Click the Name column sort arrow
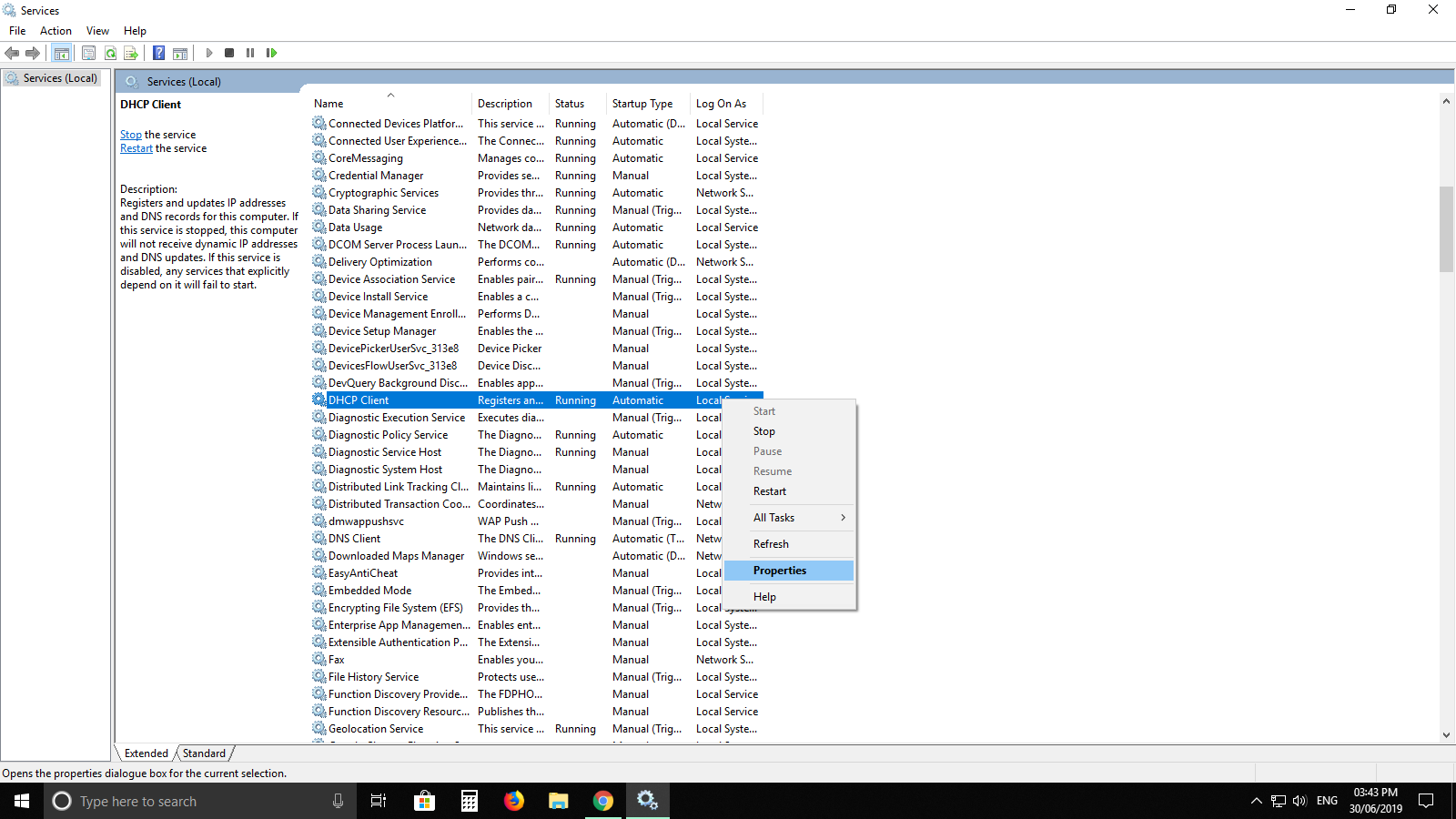Viewport: 1456px width, 819px height. 390,94
